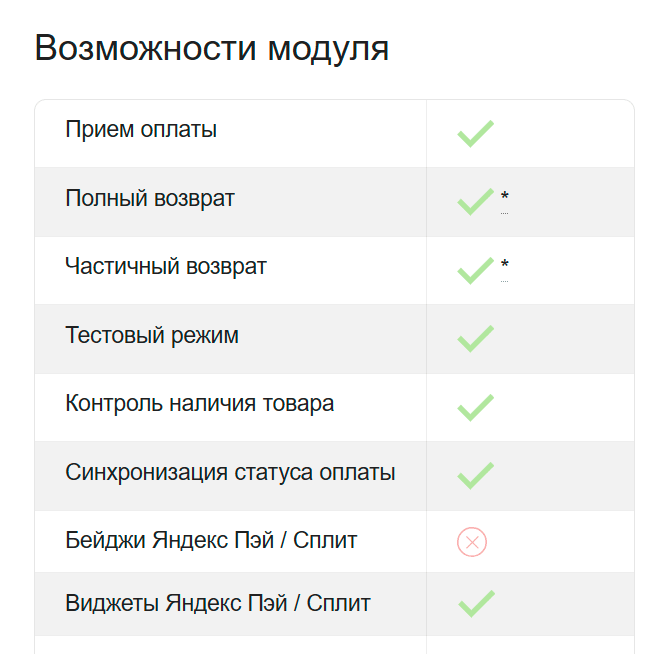Select the Синхронизация статуса оплаты label
This screenshot has height=654, width=668.
(x=230, y=472)
